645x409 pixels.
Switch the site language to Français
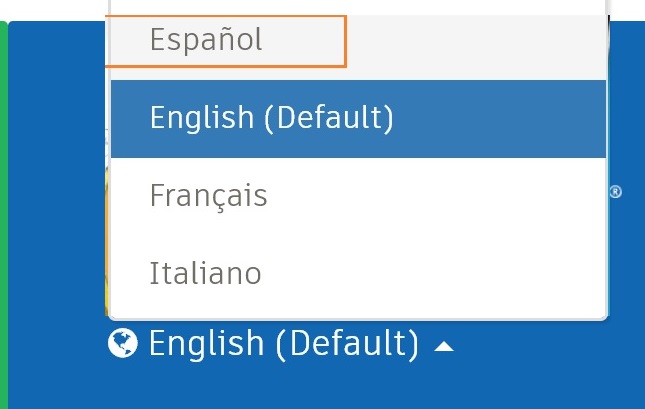358,196
